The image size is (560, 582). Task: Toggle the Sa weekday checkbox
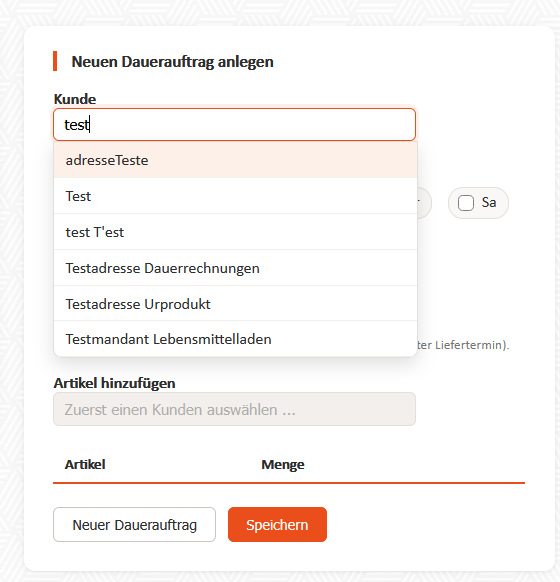click(466, 203)
